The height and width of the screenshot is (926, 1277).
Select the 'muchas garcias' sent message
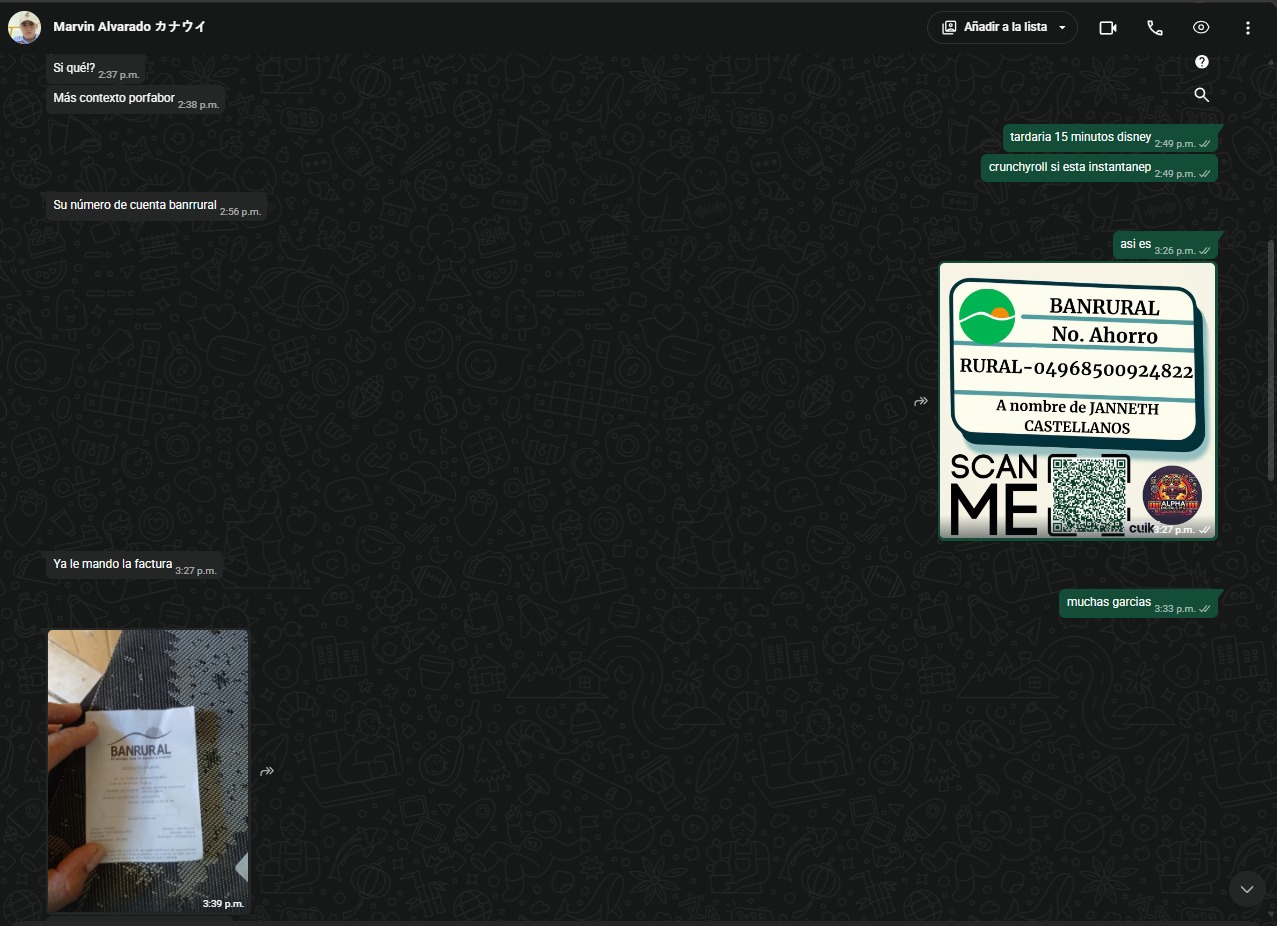tap(1138, 603)
